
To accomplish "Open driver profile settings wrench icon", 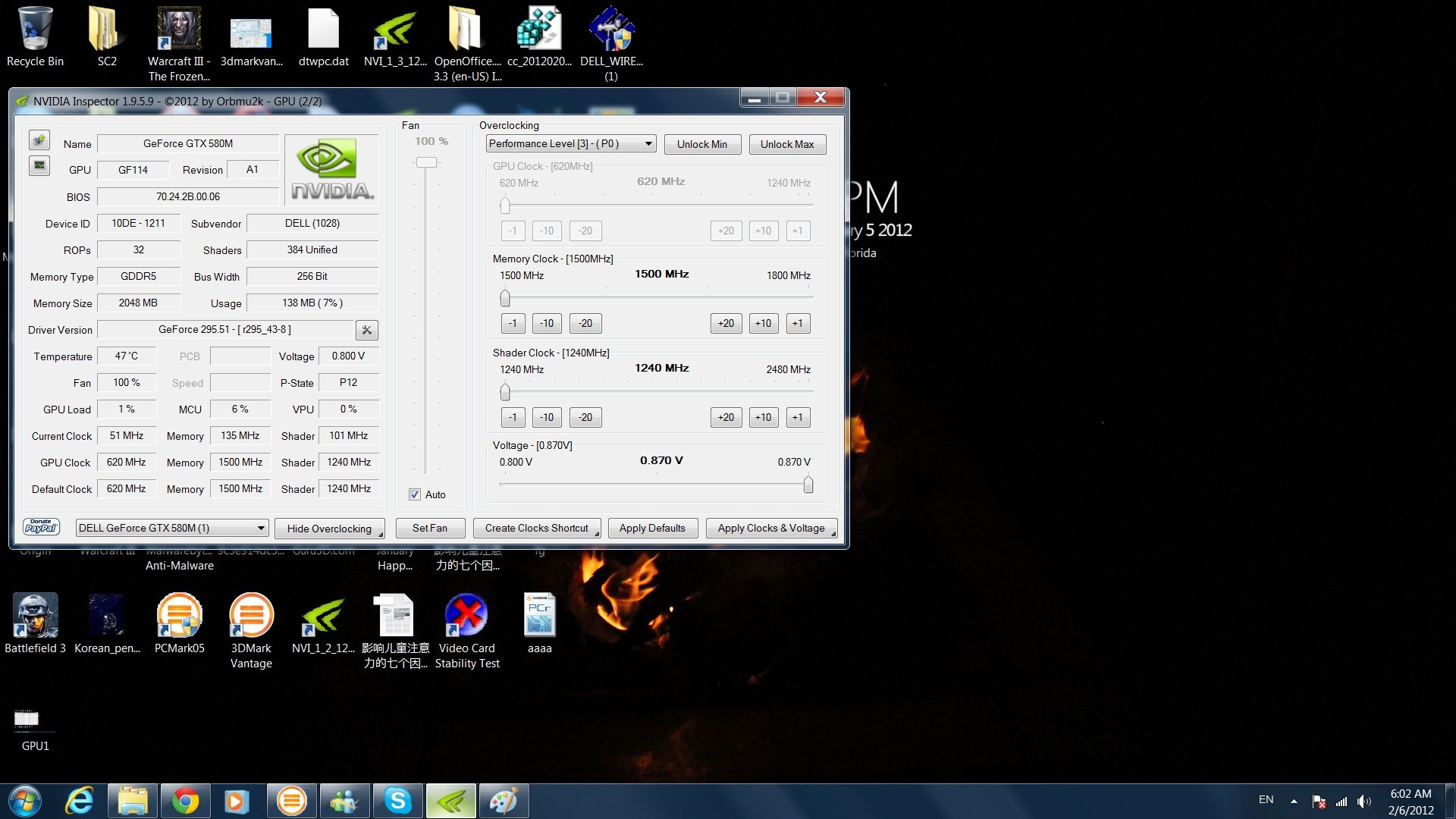I will [366, 330].
